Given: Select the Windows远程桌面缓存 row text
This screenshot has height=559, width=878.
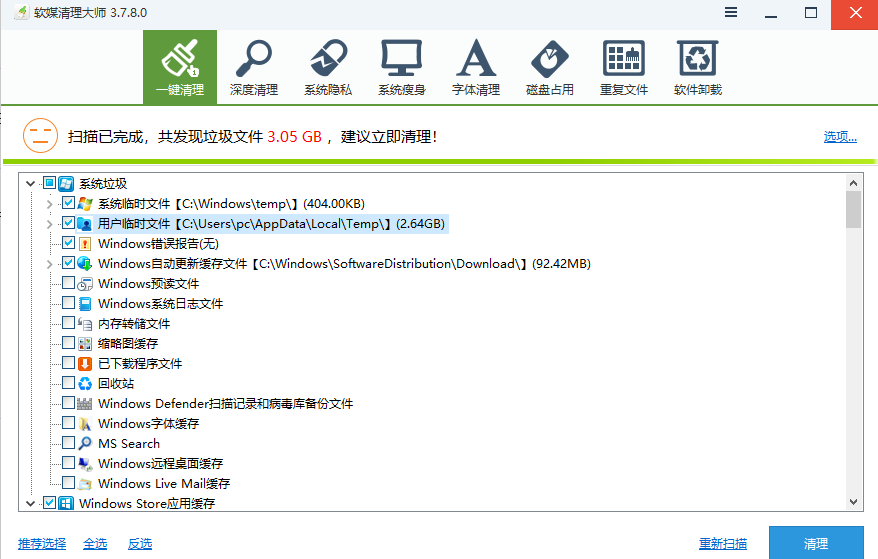Looking at the screenshot, I should pyautogui.click(x=160, y=463).
